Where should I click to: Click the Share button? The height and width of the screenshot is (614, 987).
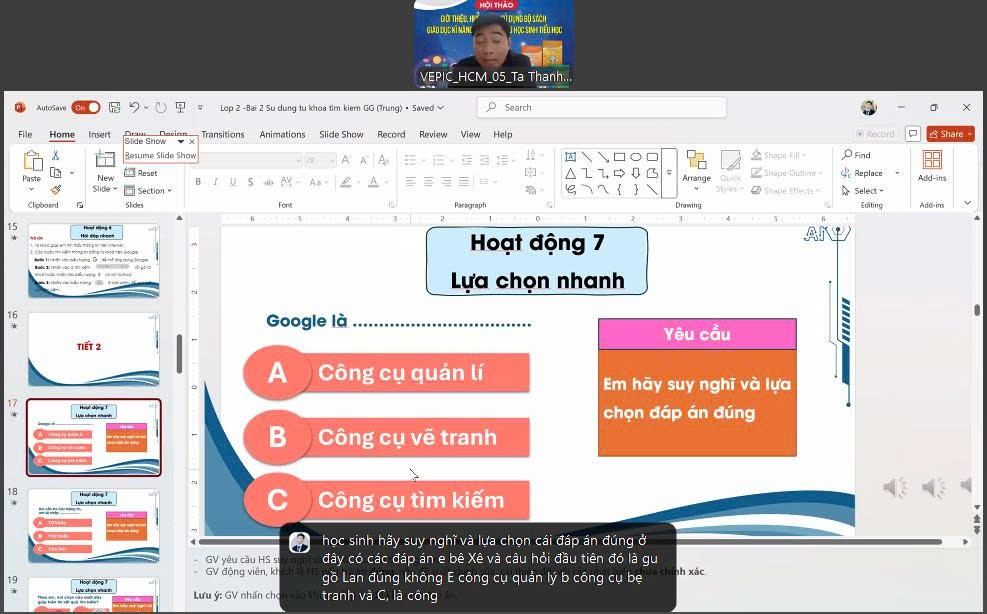coord(950,134)
